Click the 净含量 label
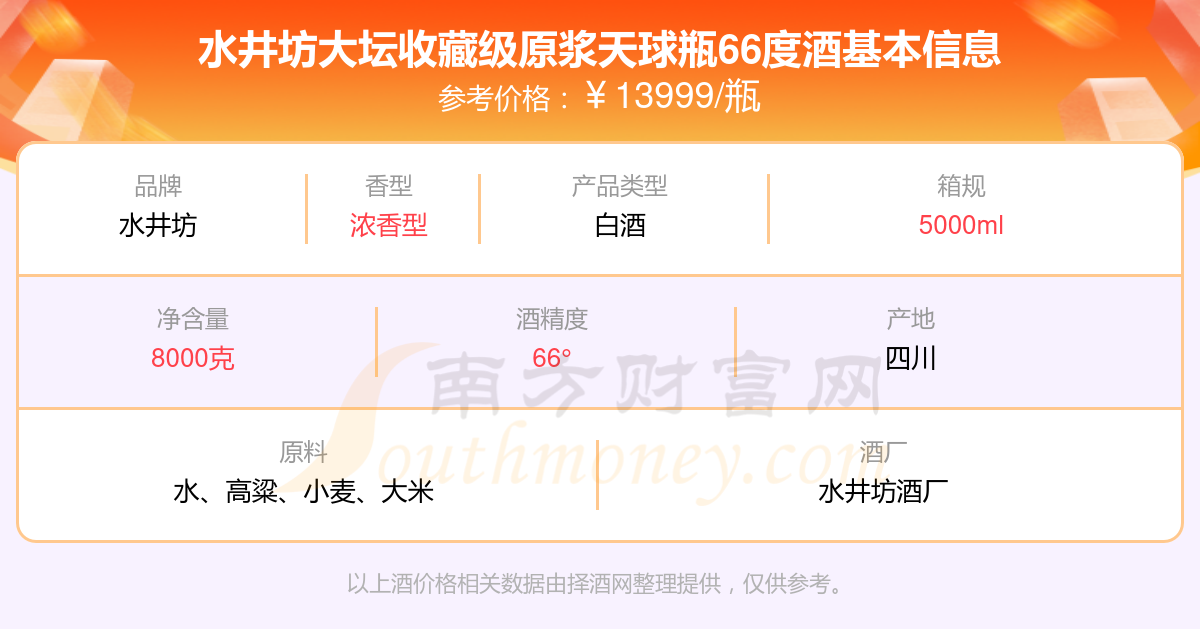This screenshot has width=1200, height=629. [x=193, y=319]
